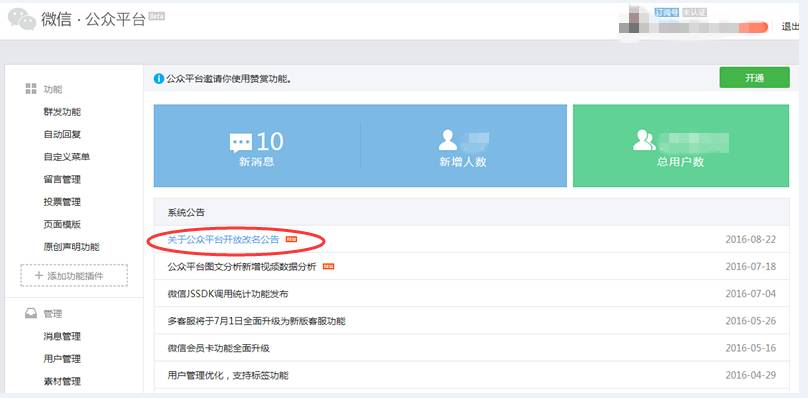Screen dimensions: 808x398
Task: Open 原创声明功能 in the sidebar
Action: click(x=72, y=247)
